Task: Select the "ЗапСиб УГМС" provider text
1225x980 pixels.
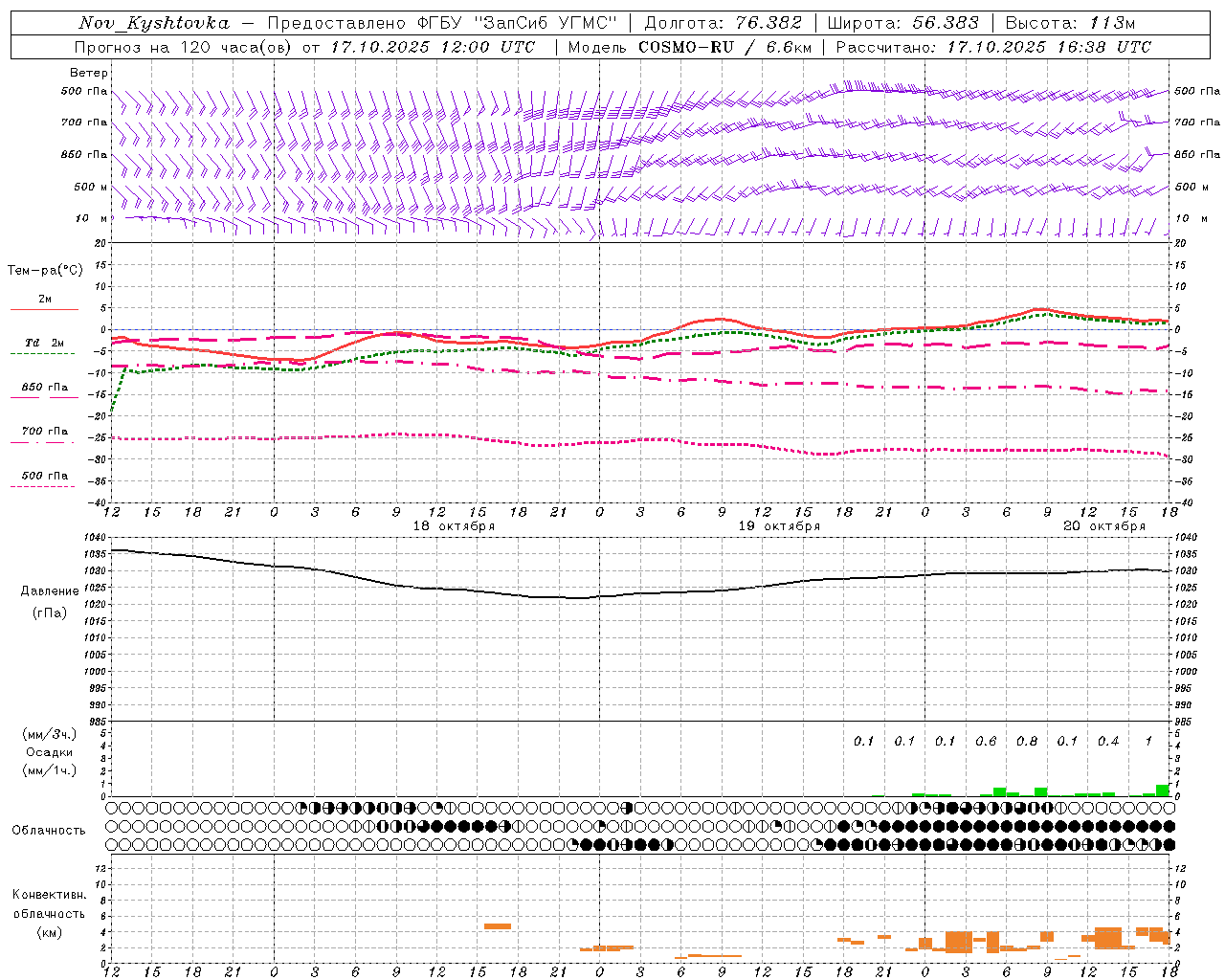Action: click(546, 23)
